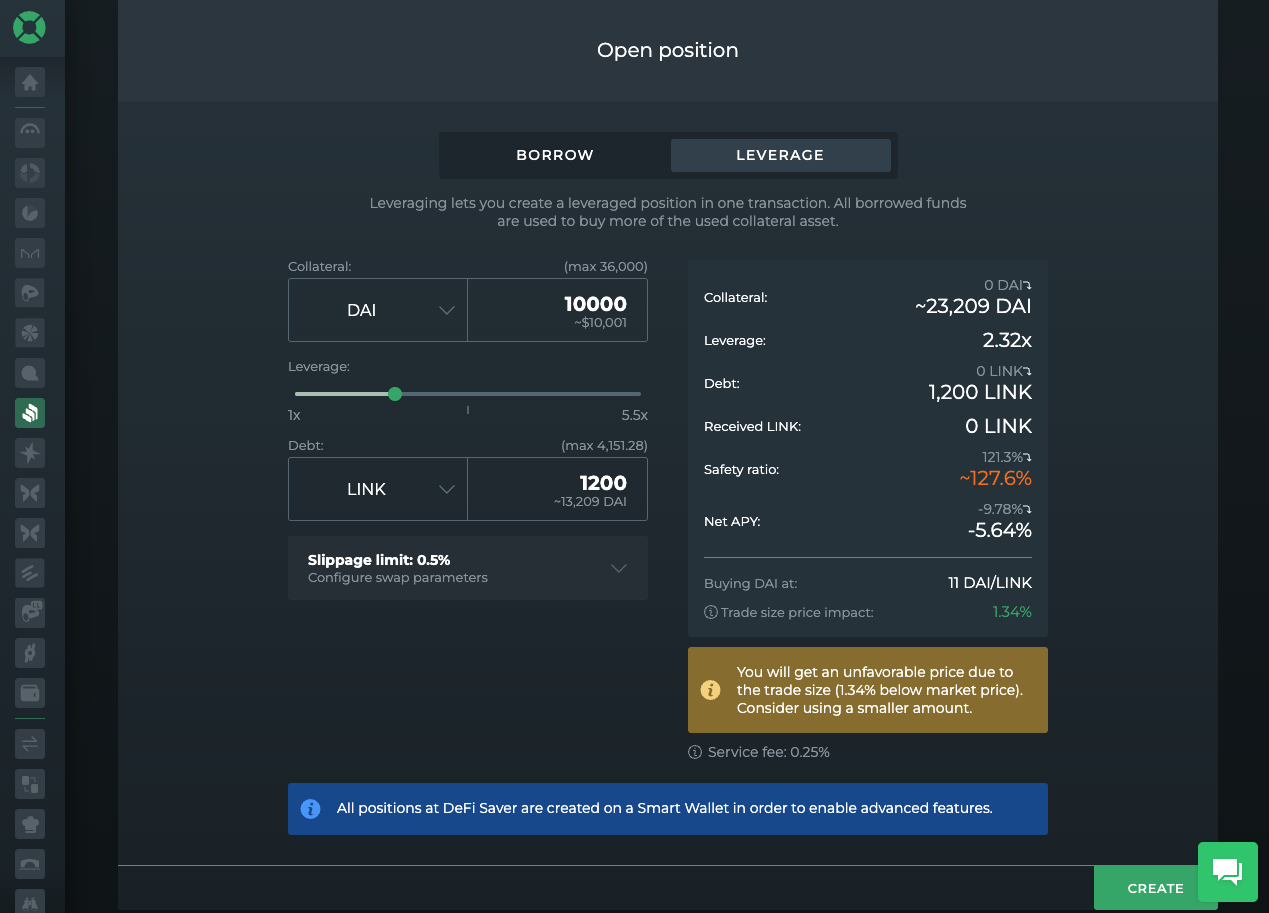Click the info icon next to Trade size price impact
This screenshot has width=1269, height=913.
click(710, 611)
